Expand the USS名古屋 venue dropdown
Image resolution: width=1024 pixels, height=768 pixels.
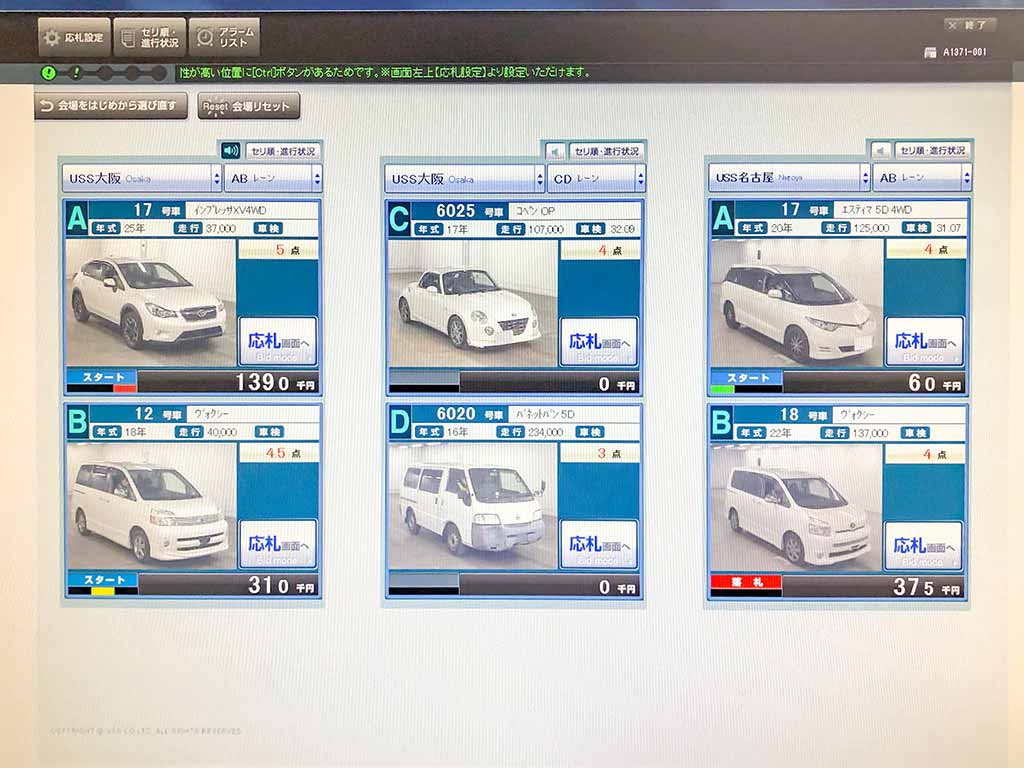[789, 178]
